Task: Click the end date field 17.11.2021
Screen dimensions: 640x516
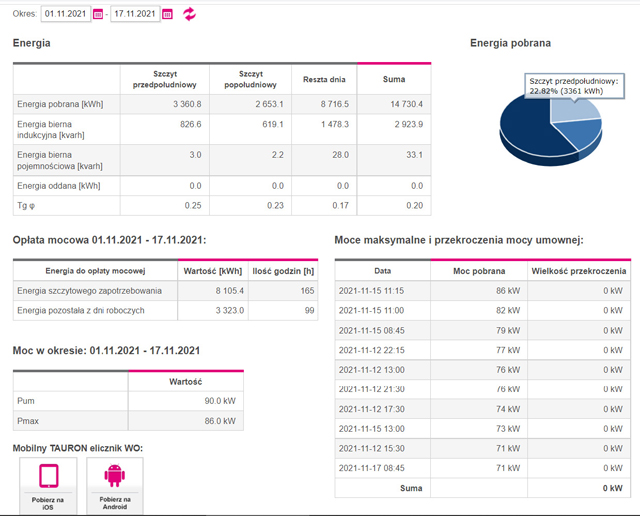Action: click(134, 14)
